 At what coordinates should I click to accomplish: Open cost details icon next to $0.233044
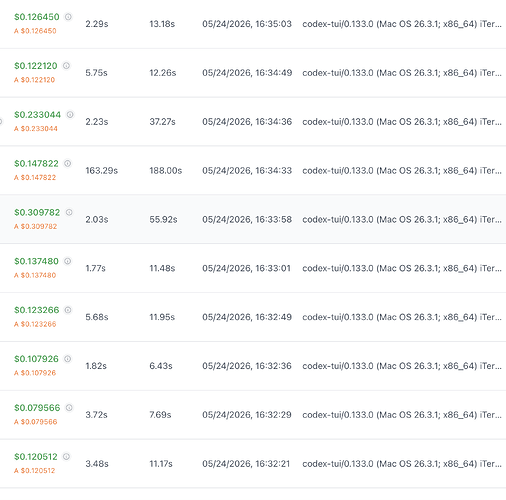pyautogui.click(x=70, y=115)
